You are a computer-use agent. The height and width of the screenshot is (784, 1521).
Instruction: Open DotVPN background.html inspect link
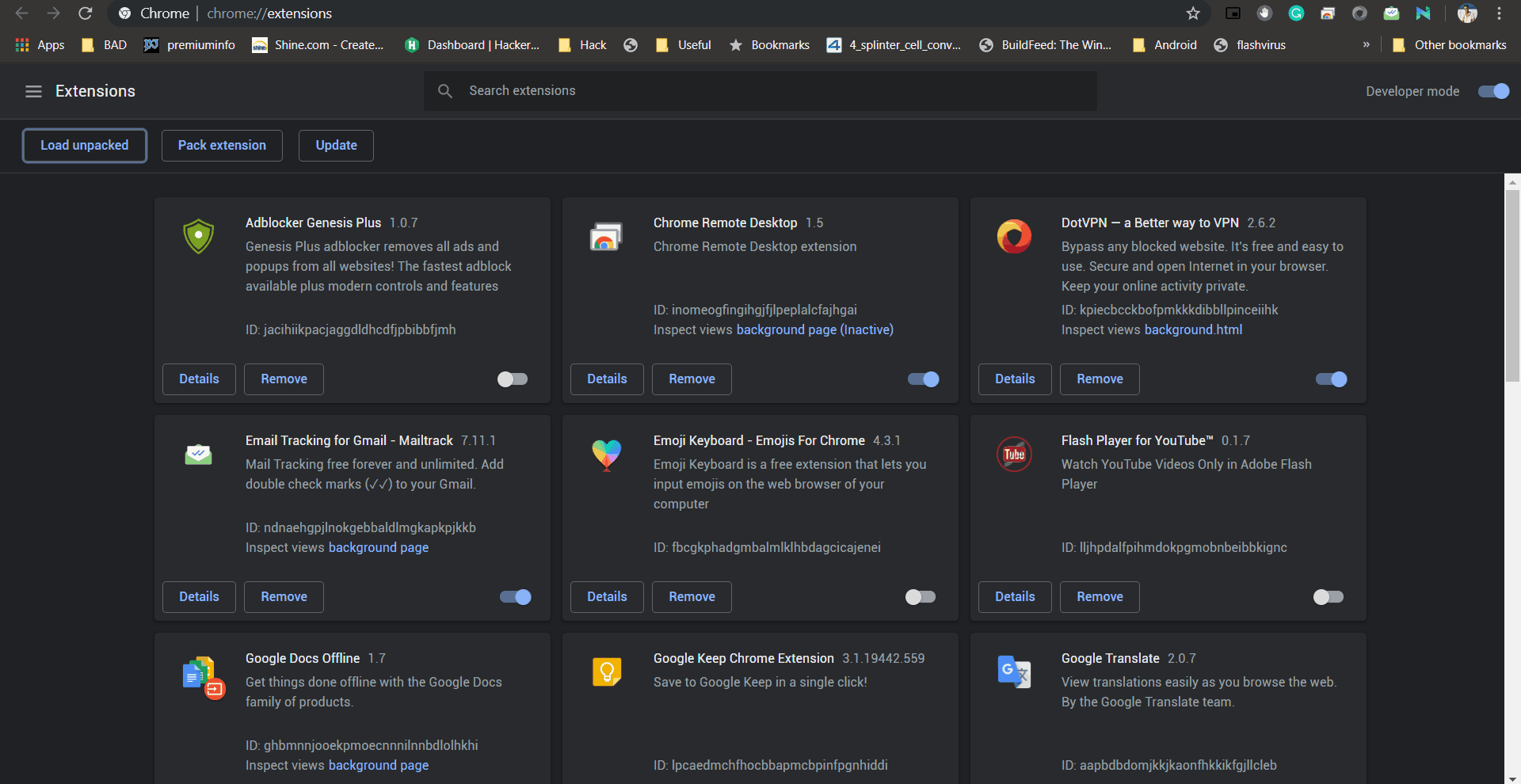click(x=1193, y=330)
